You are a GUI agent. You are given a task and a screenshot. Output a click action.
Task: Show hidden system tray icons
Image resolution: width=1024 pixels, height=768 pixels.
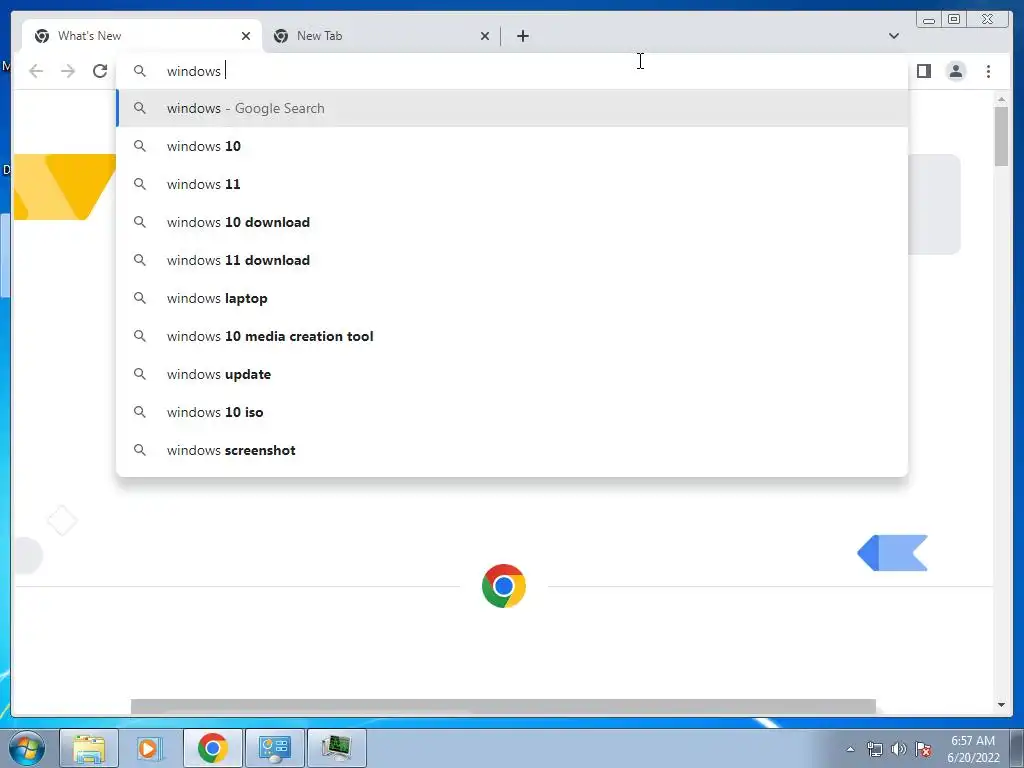coord(850,749)
